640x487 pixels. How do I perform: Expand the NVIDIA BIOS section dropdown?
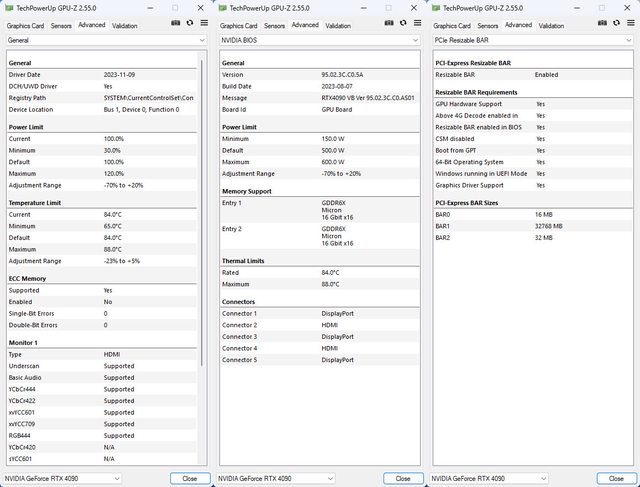320,40
